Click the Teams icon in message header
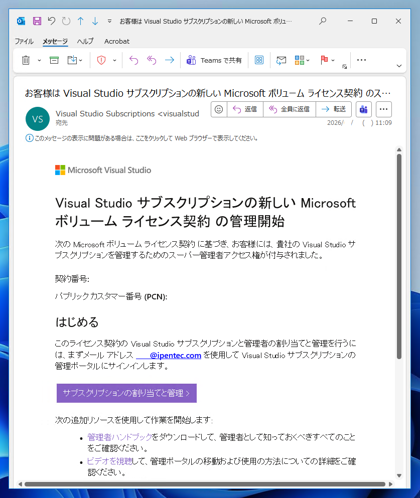 364,109
